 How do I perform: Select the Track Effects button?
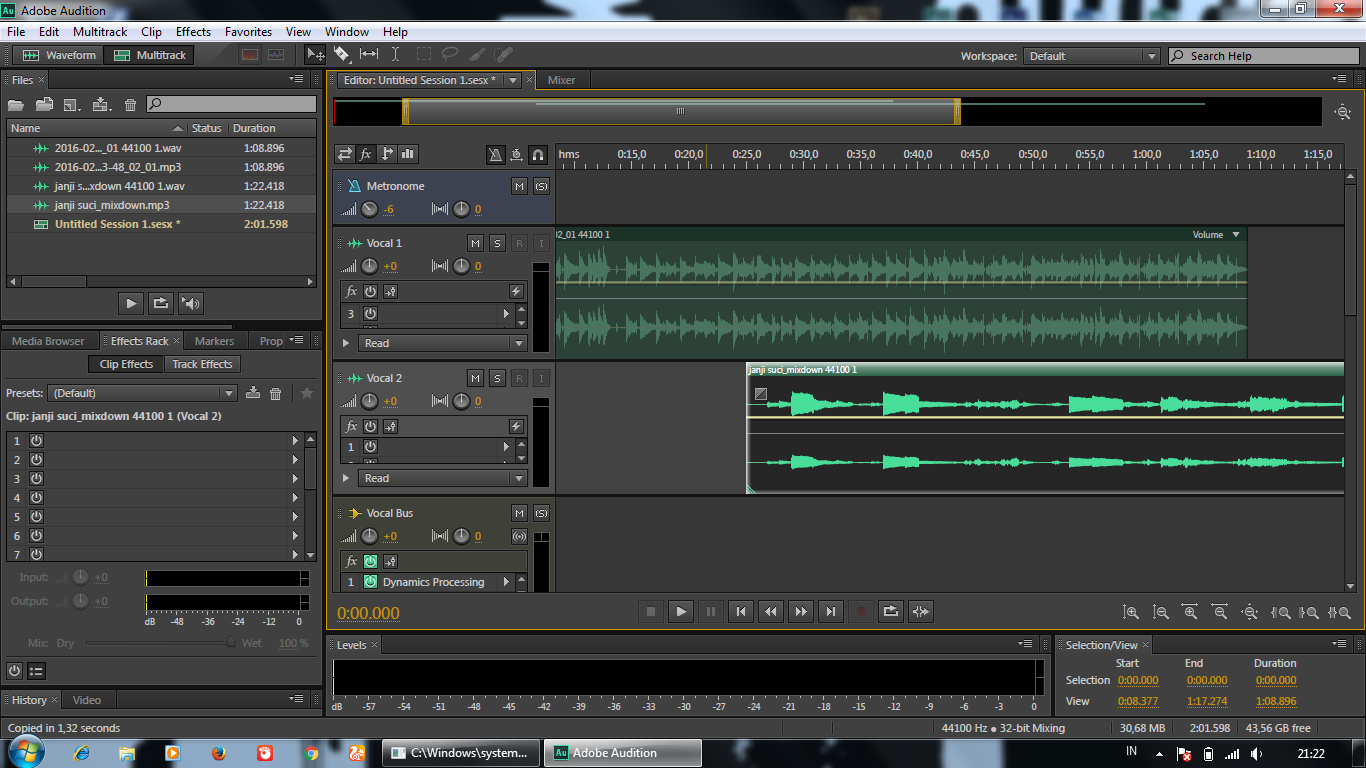[202, 364]
